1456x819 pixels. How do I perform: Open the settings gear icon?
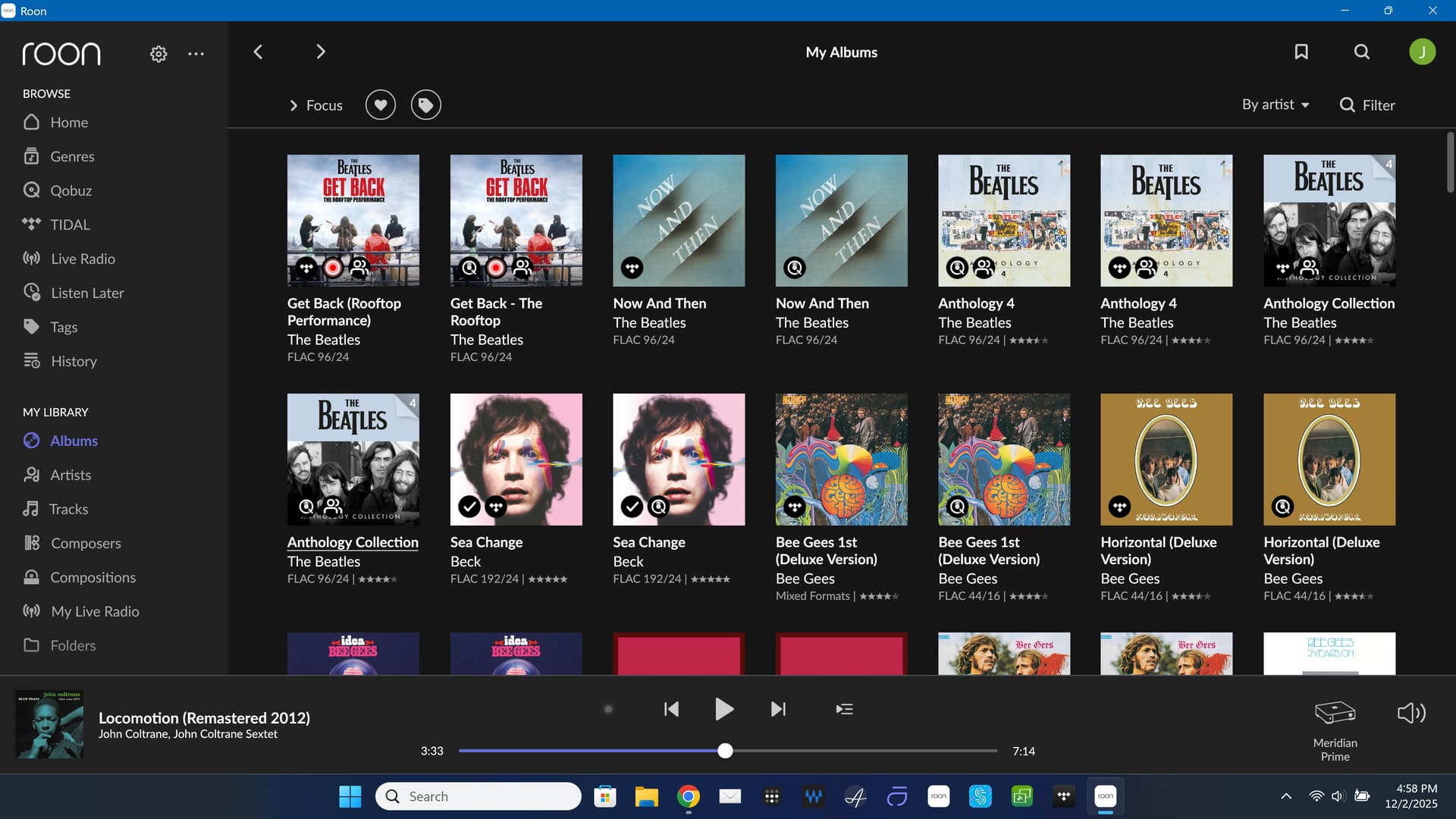tap(158, 54)
